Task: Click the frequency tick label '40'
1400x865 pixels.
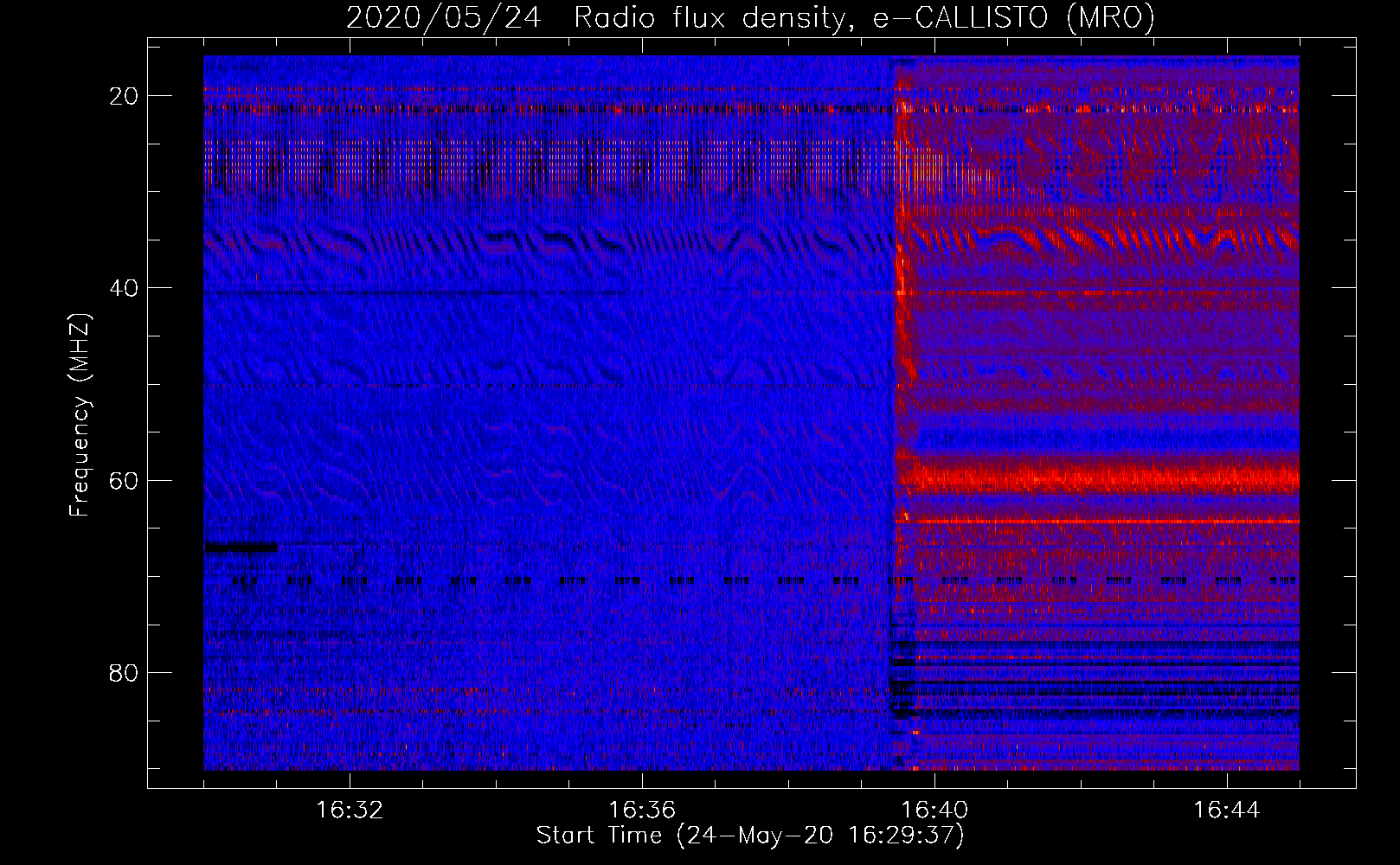Action: click(125, 288)
